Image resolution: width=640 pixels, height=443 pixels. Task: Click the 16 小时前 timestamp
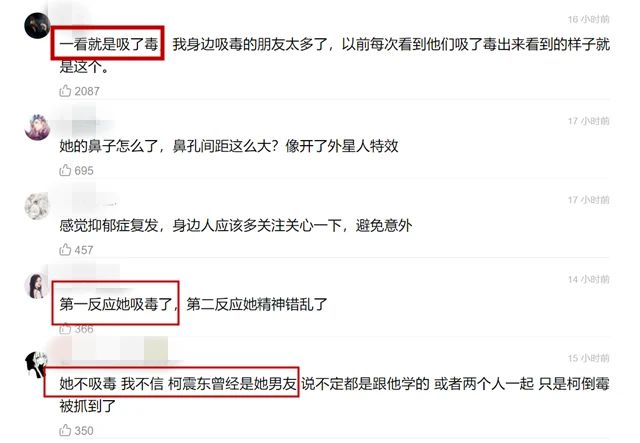tap(588, 19)
